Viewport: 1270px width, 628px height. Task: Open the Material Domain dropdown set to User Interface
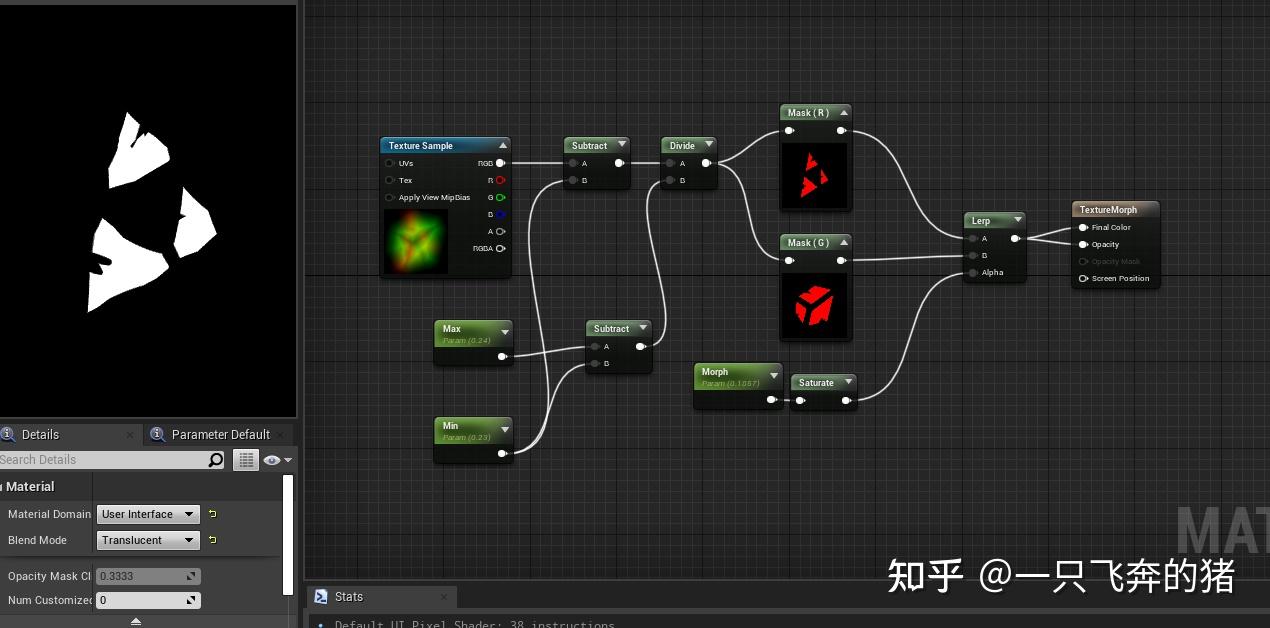[146, 514]
